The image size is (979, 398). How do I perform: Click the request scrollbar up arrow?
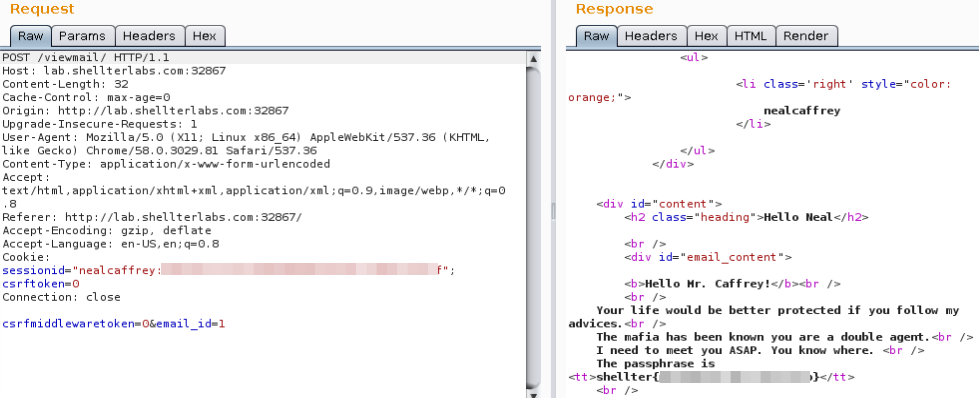(533, 59)
